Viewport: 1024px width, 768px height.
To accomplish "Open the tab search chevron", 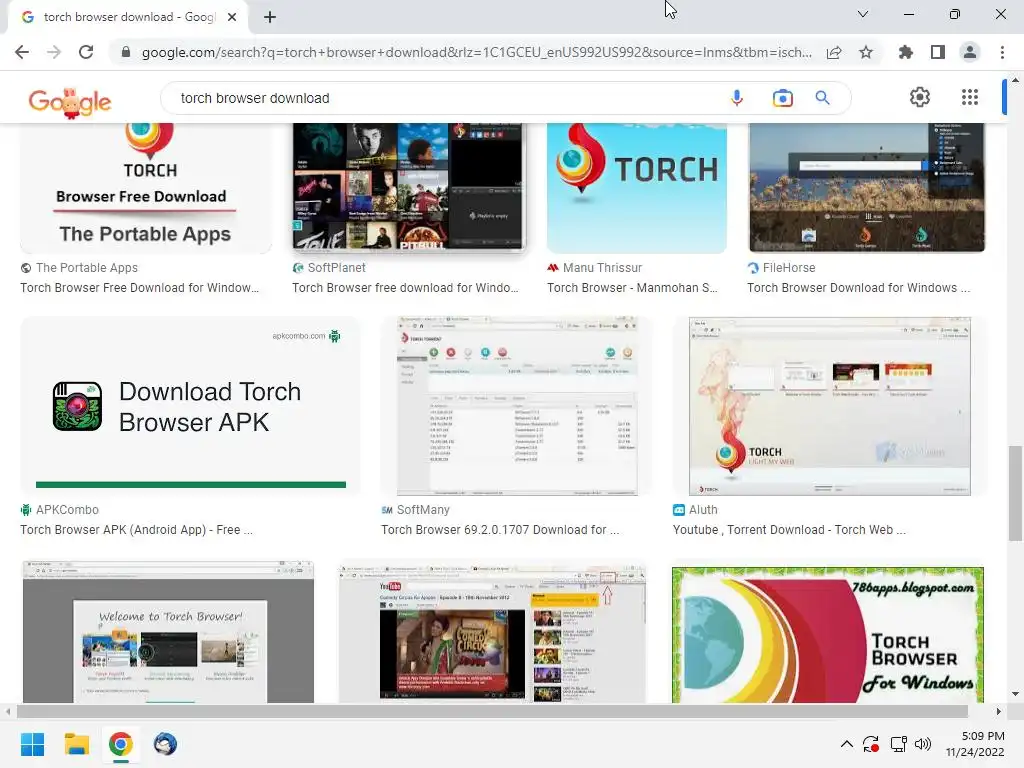I will tap(863, 14).
